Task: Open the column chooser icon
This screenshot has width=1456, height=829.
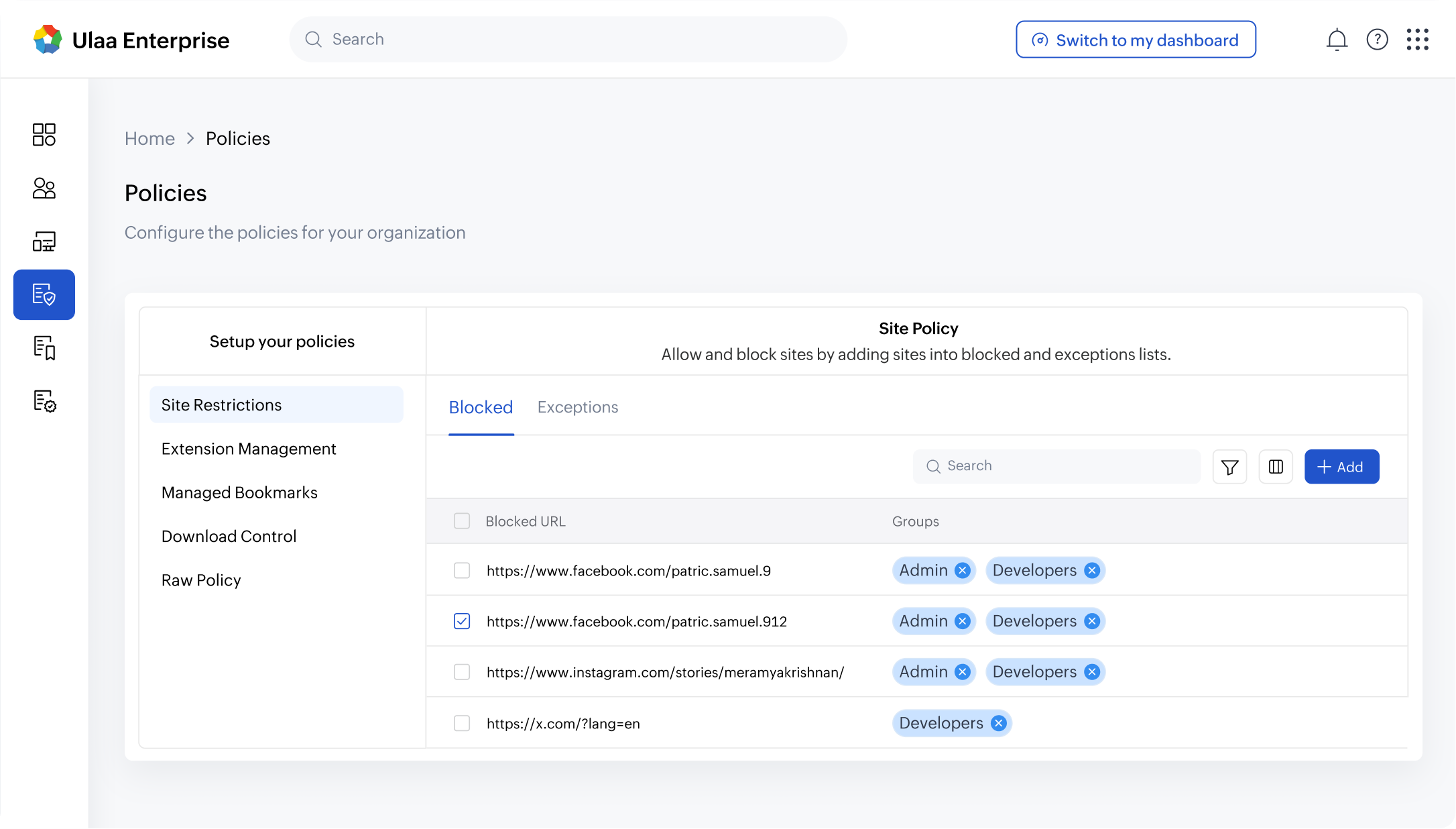Action: tap(1276, 467)
